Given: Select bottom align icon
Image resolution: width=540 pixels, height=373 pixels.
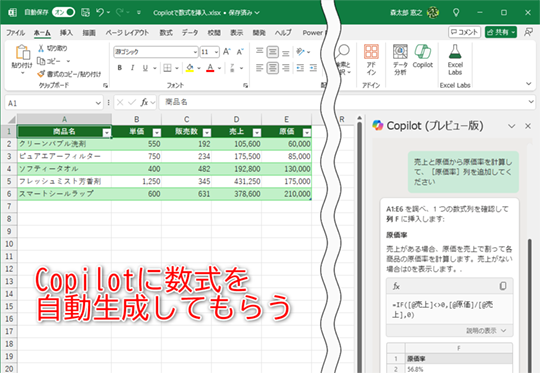Looking at the screenshot, I should (x=286, y=53).
